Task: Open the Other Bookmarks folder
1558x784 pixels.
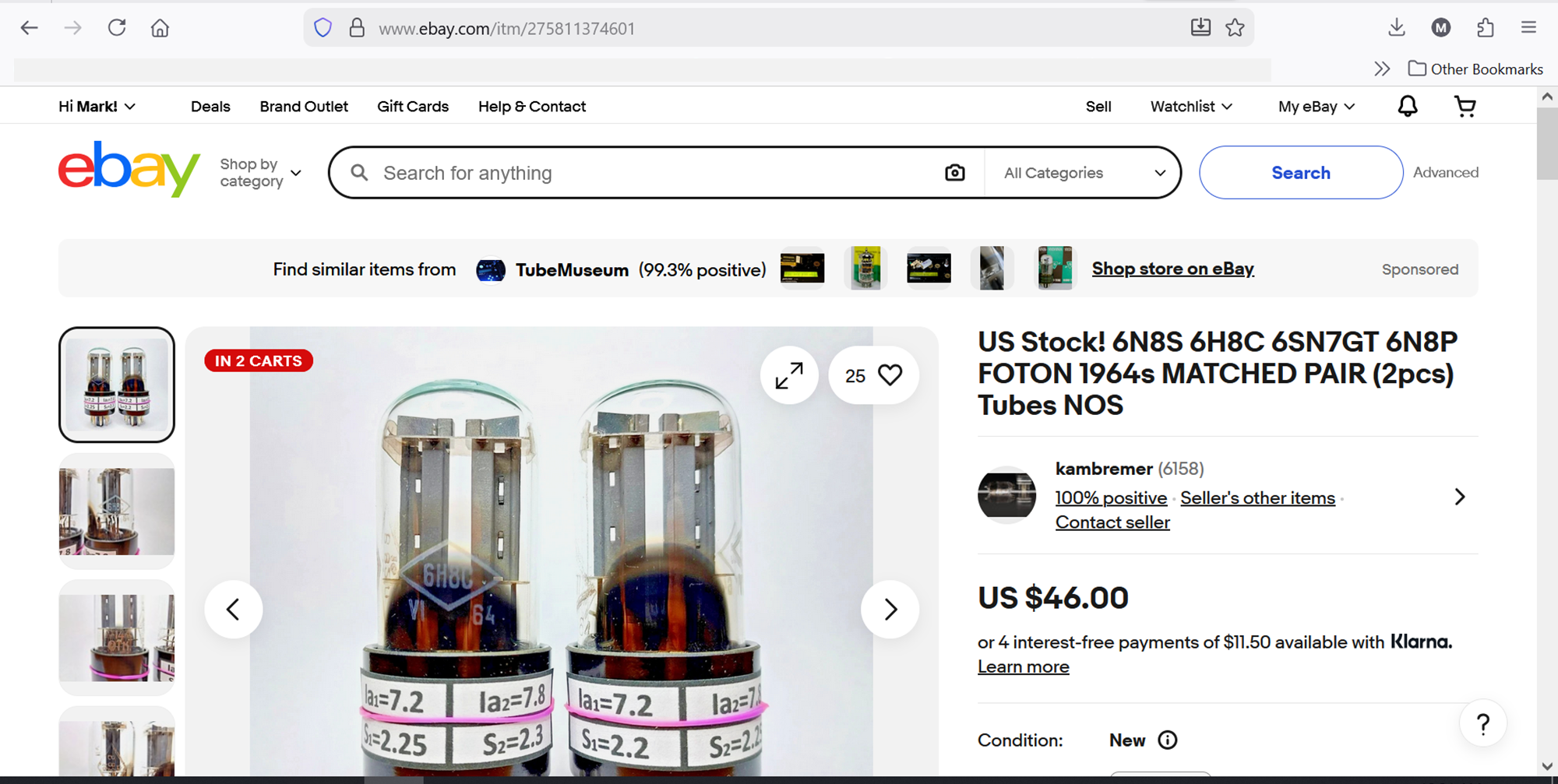Action: [1475, 69]
